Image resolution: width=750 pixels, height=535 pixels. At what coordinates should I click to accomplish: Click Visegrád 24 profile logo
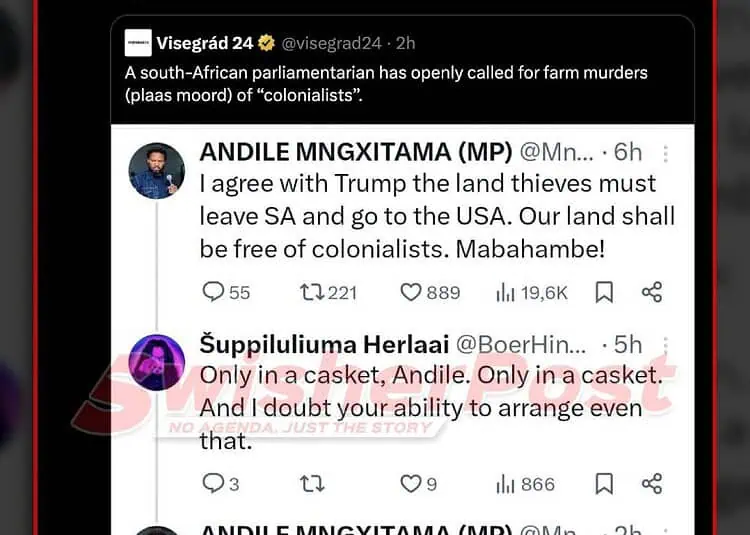coord(138,43)
